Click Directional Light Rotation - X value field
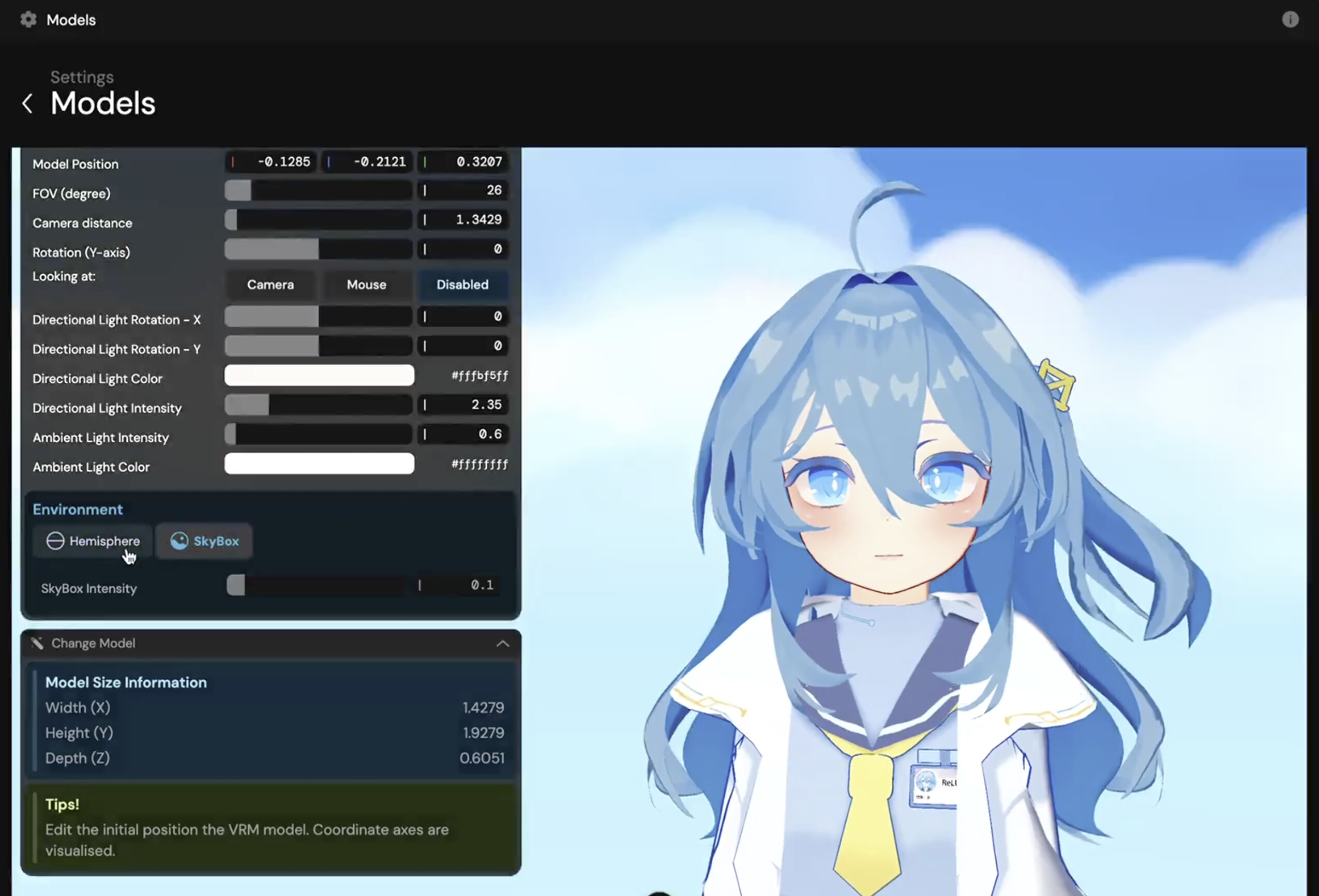 point(462,316)
